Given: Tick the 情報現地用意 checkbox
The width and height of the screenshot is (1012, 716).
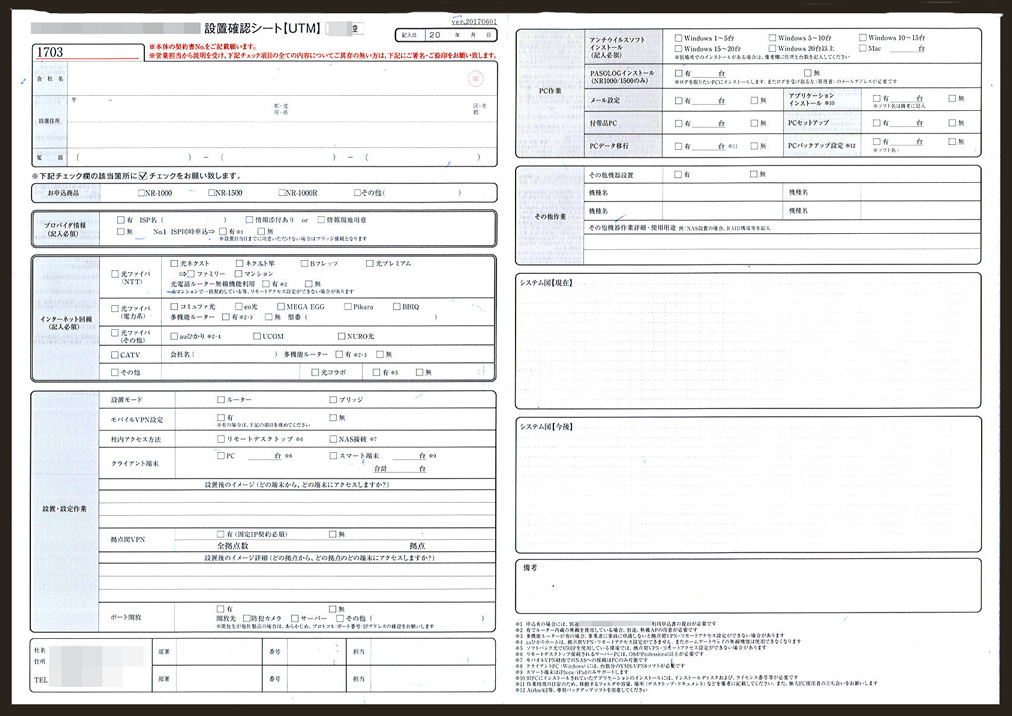Looking at the screenshot, I should coord(321,220).
